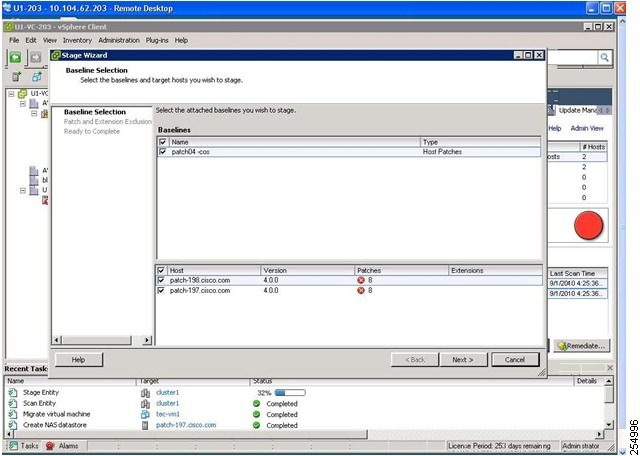Click the Remediate... button

point(582,346)
